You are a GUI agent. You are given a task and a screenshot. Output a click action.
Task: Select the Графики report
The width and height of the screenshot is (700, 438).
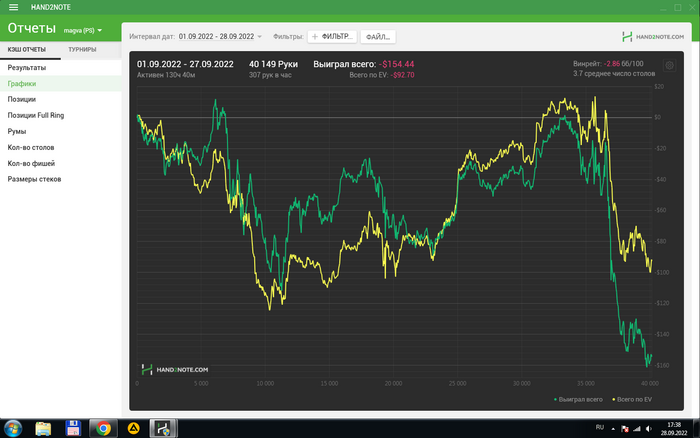(60, 83)
